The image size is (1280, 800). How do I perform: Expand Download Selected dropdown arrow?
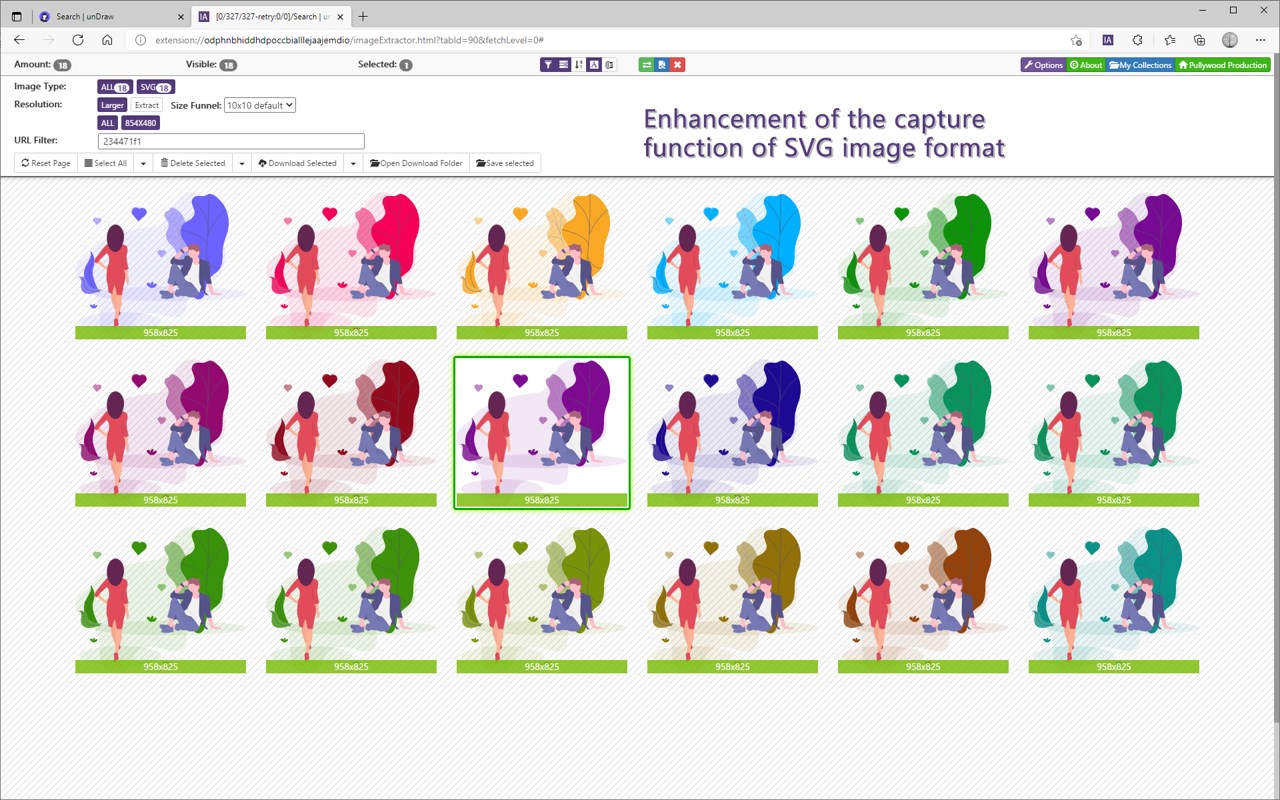353,163
